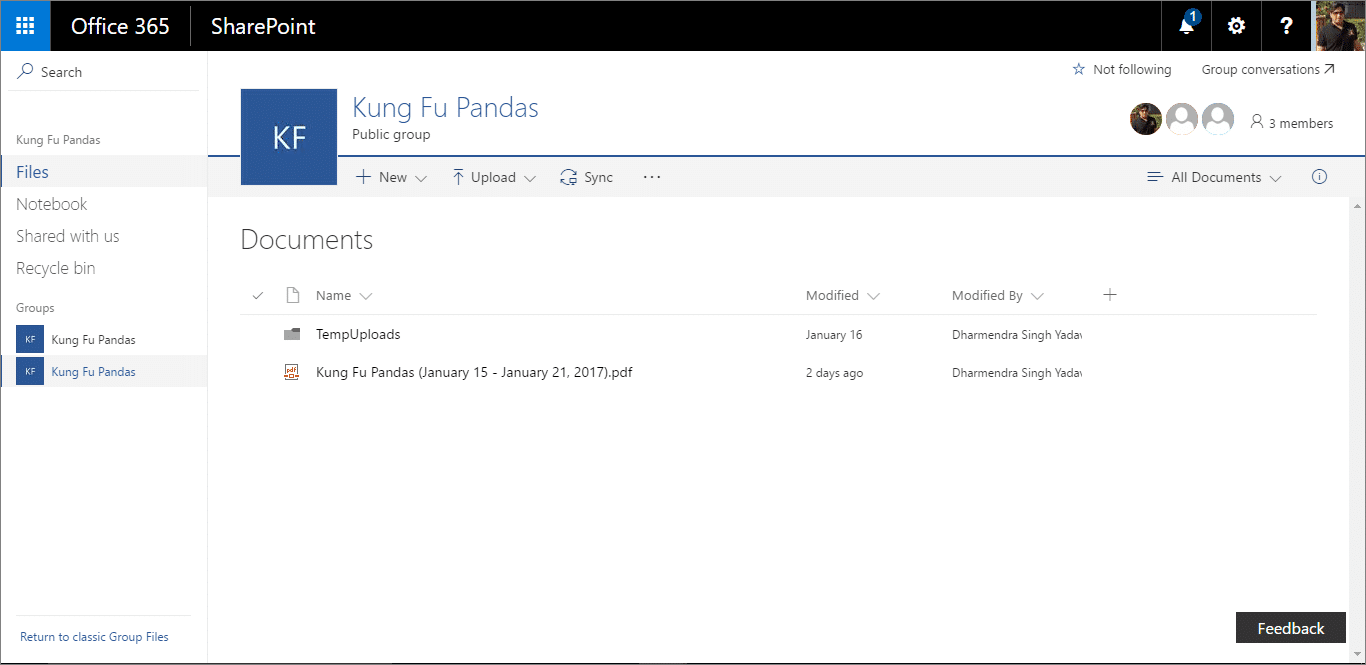Click the search magnifier icon
Viewport: 1366px width, 665px height.
[x=26, y=72]
